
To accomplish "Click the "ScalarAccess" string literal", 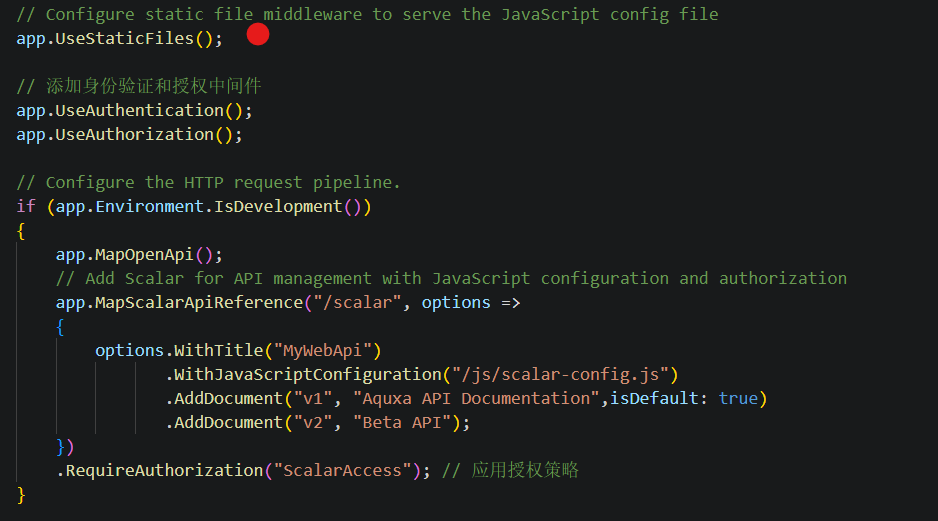I will tap(342, 471).
